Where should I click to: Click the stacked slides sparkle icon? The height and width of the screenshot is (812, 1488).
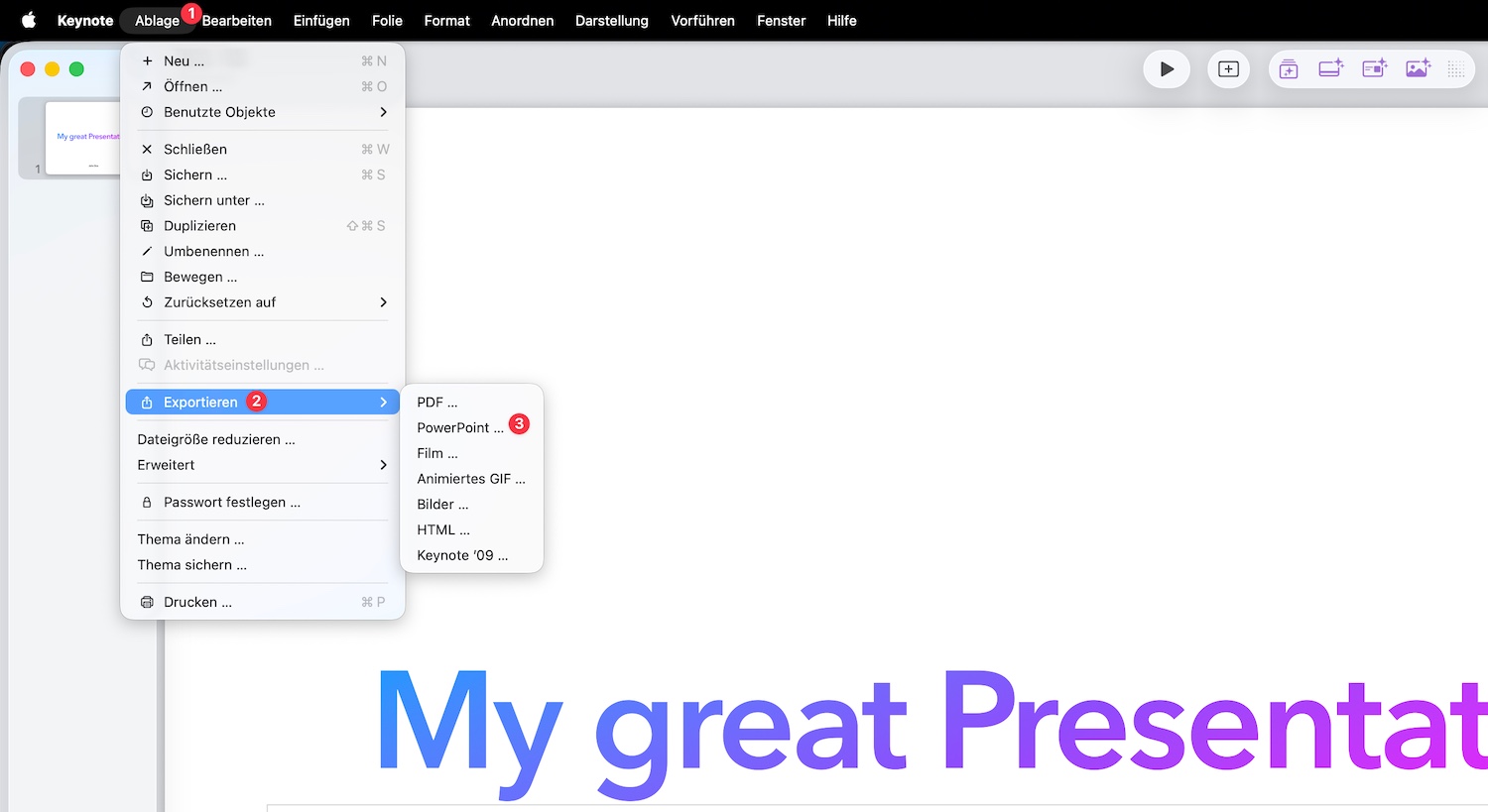click(1289, 68)
